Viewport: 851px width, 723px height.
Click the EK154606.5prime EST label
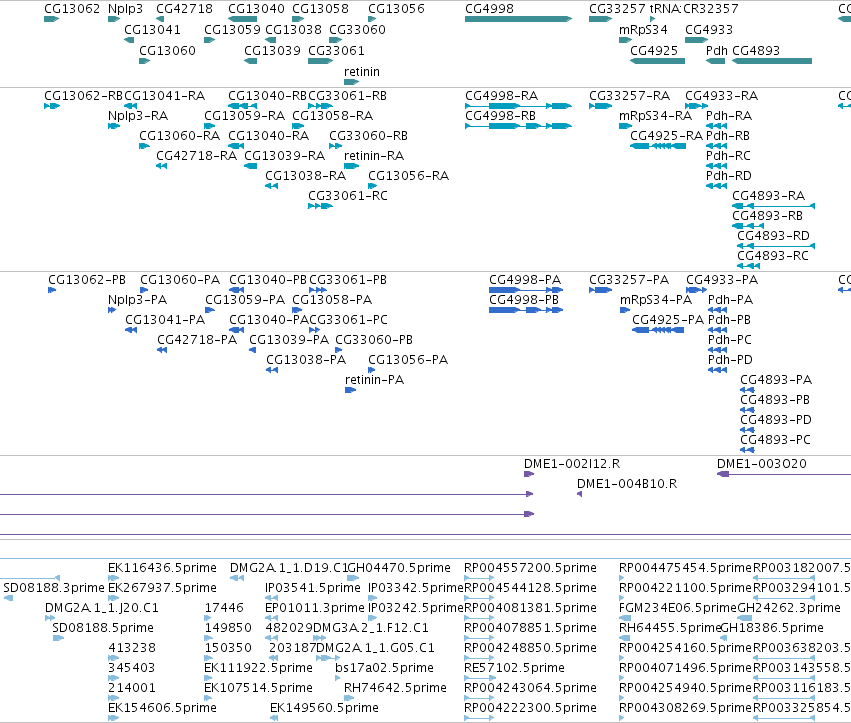coord(162,708)
